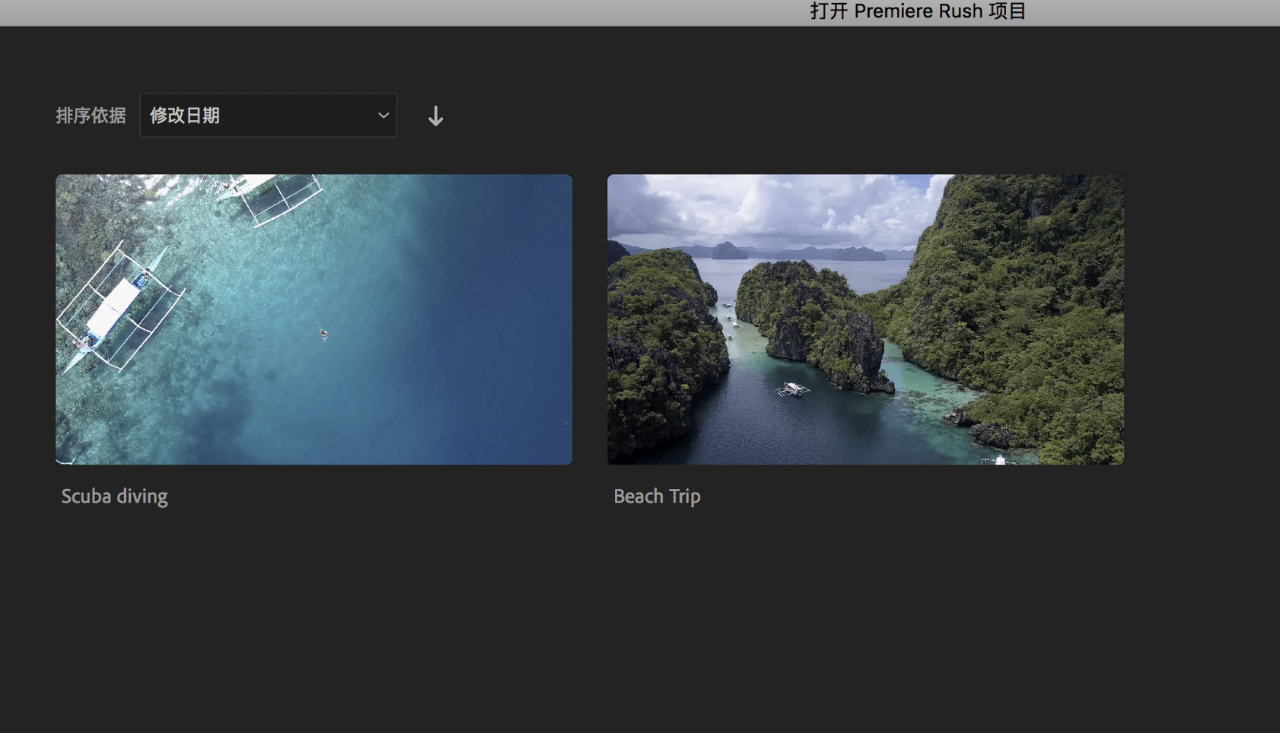The image size is (1280, 733).
Task: Click the Scuba diving preview image
Action: (313, 318)
